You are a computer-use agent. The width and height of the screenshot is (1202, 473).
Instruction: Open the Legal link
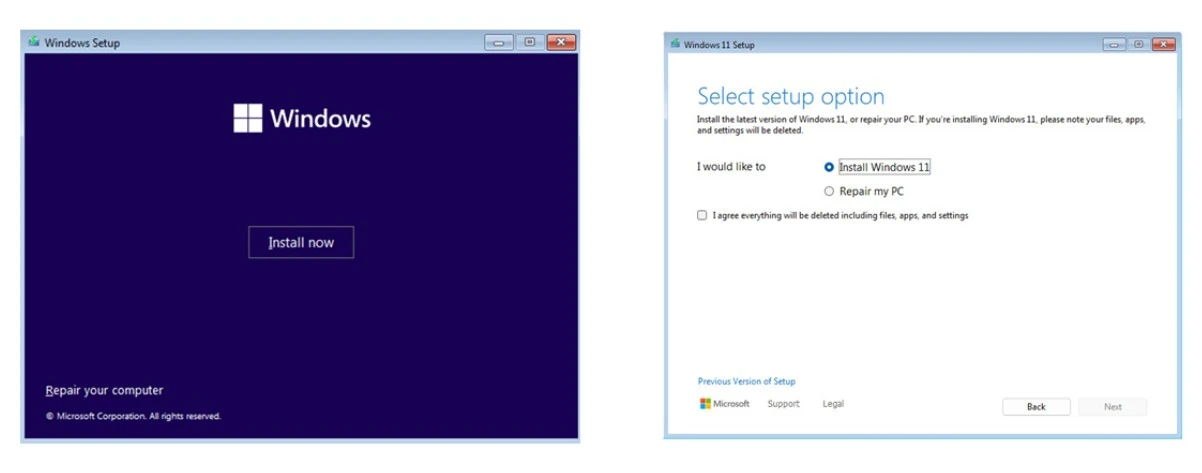(x=833, y=404)
